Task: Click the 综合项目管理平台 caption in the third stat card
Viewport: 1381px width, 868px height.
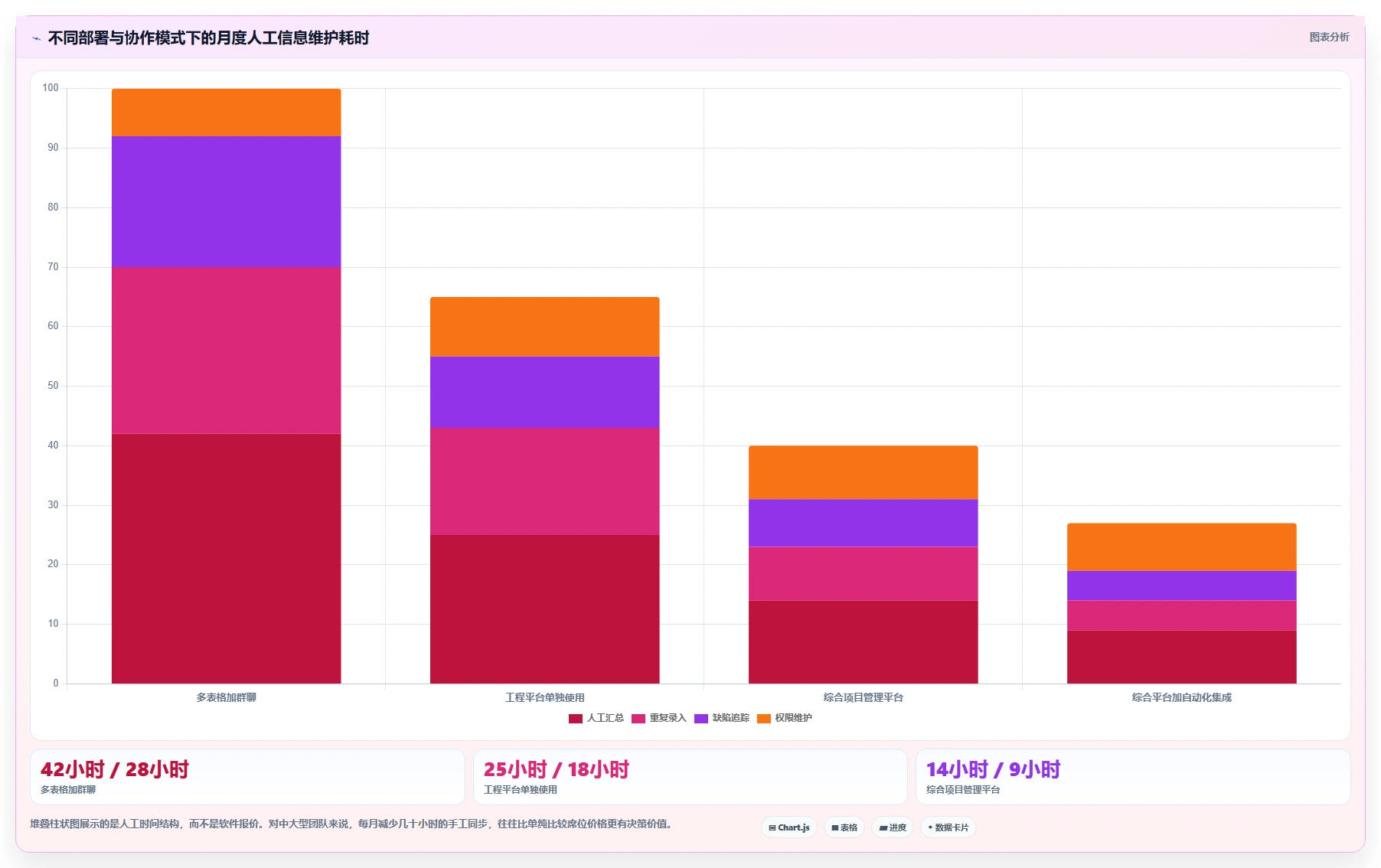Action: [963, 790]
